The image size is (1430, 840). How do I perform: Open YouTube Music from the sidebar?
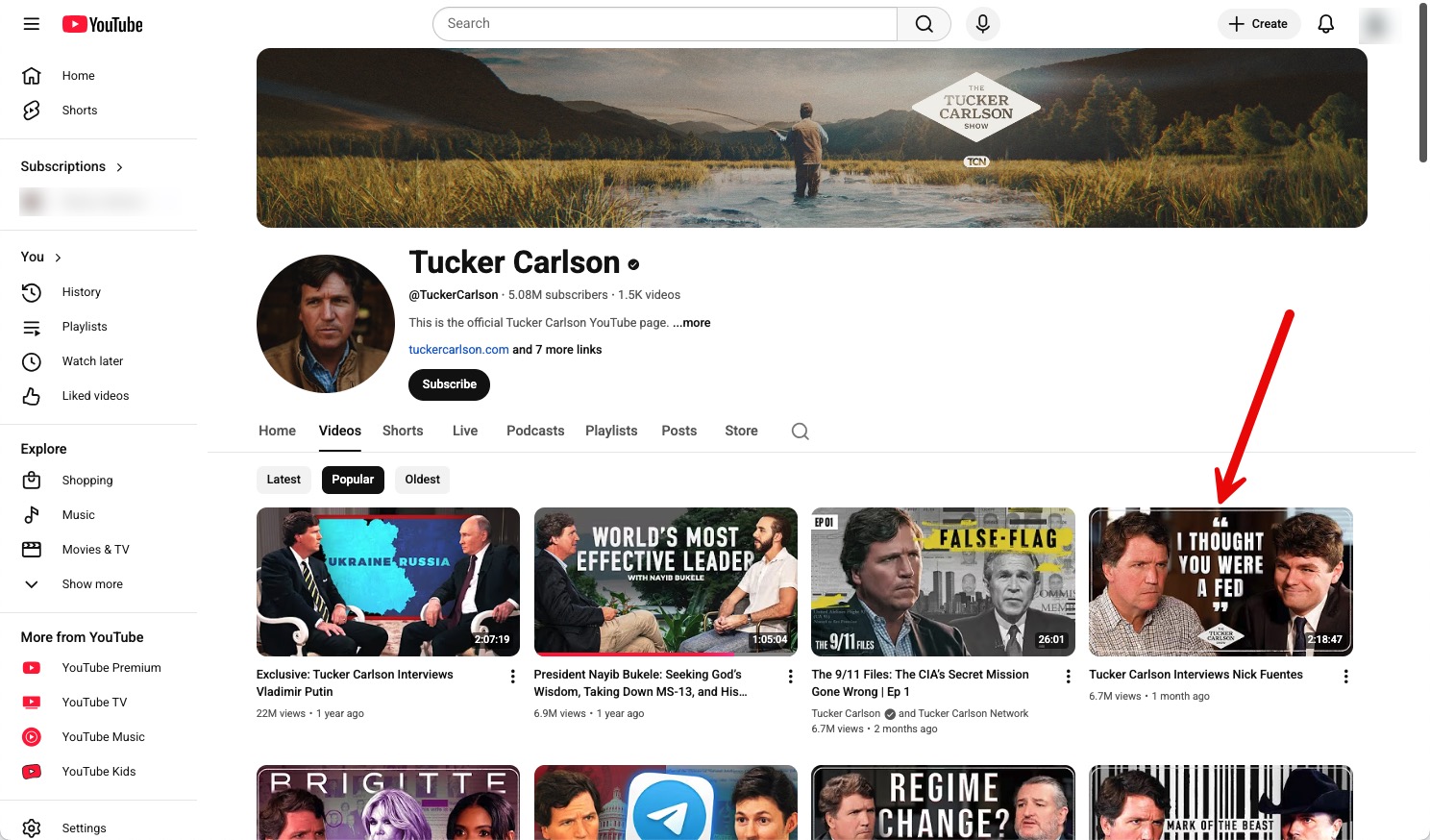32,736
